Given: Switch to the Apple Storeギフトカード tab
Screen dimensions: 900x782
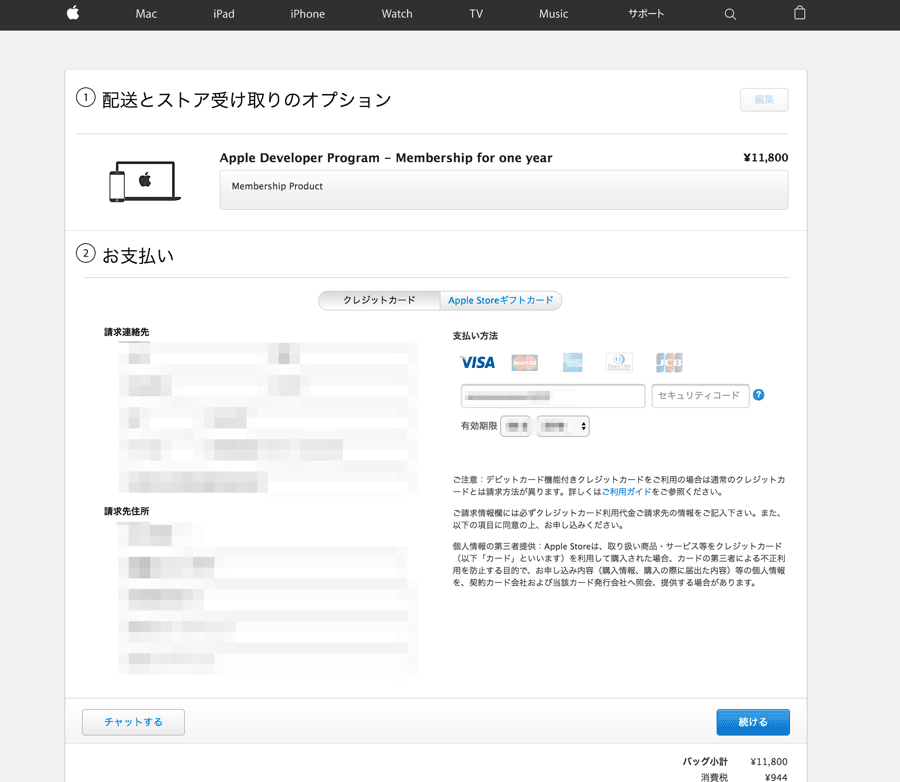Looking at the screenshot, I should pos(501,300).
